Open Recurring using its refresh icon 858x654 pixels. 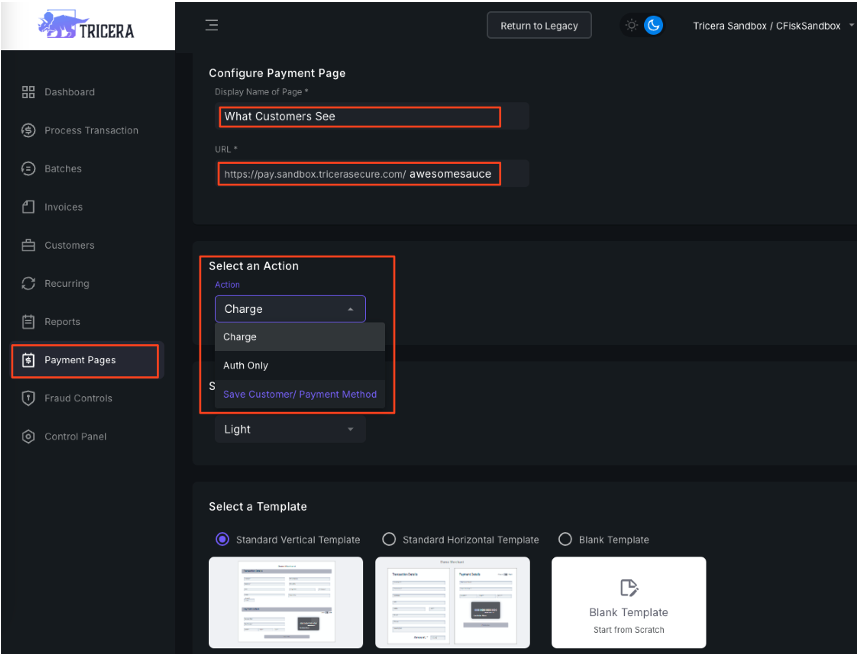(28, 284)
